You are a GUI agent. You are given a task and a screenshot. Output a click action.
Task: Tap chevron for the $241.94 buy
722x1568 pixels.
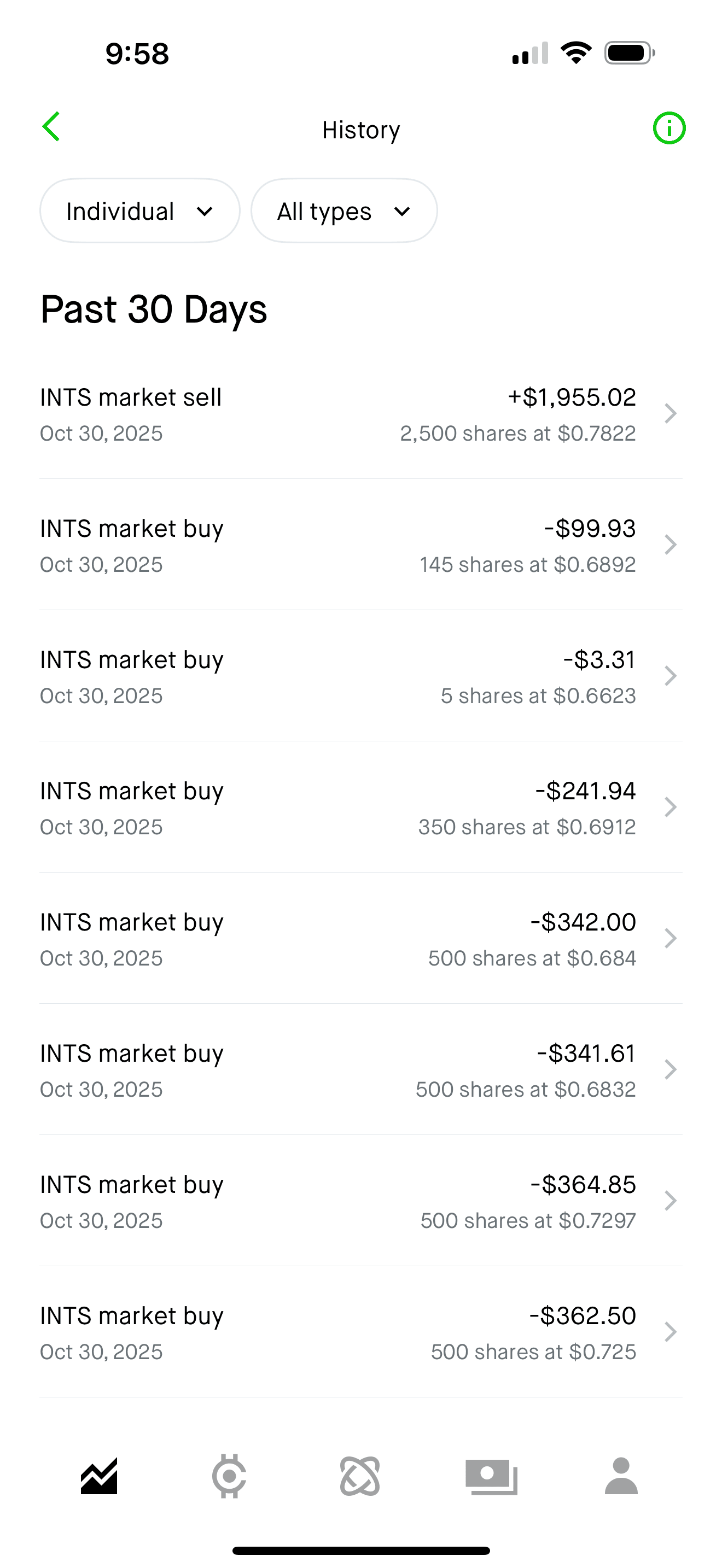pyautogui.click(x=670, y=807)
